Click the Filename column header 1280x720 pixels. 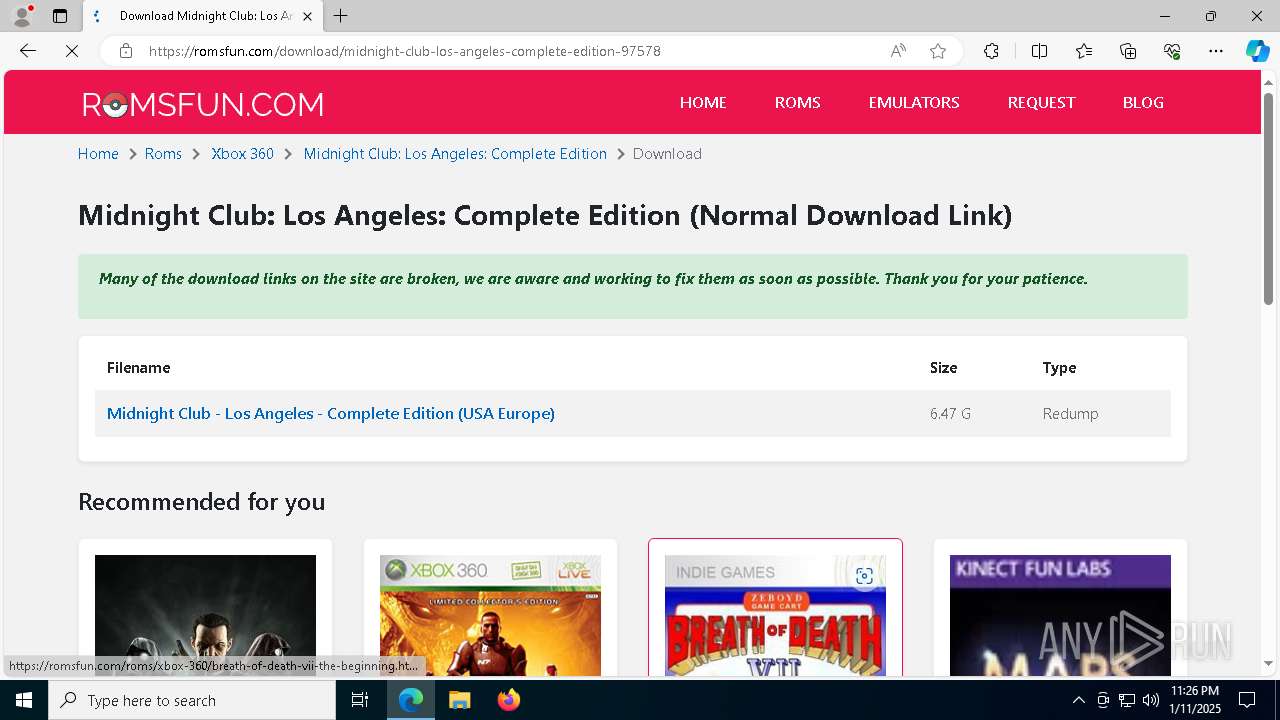pyautogui.click(x=139, y=367)
